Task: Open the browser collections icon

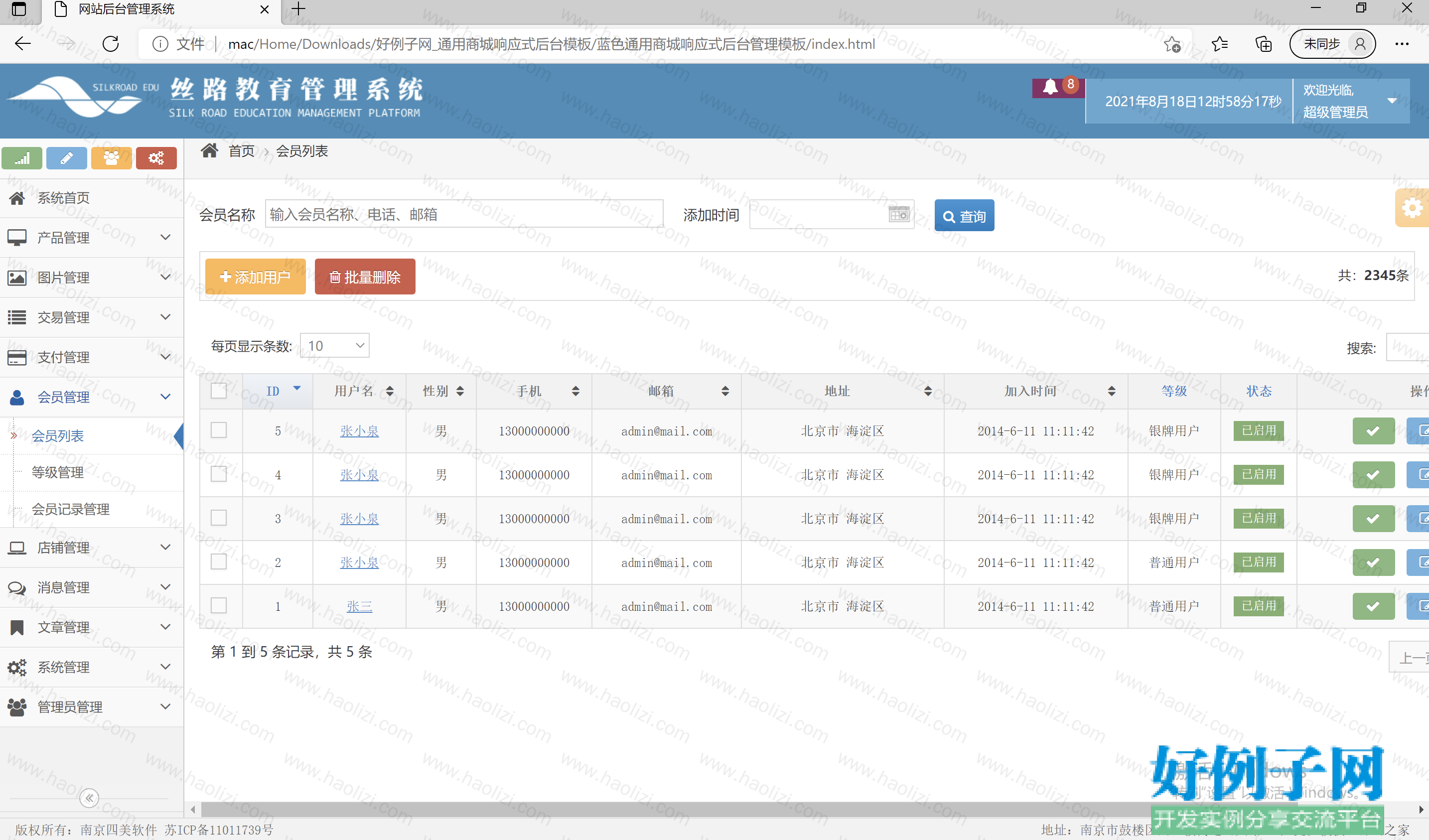Action: pyautogui.click(x=1264, y=44)
